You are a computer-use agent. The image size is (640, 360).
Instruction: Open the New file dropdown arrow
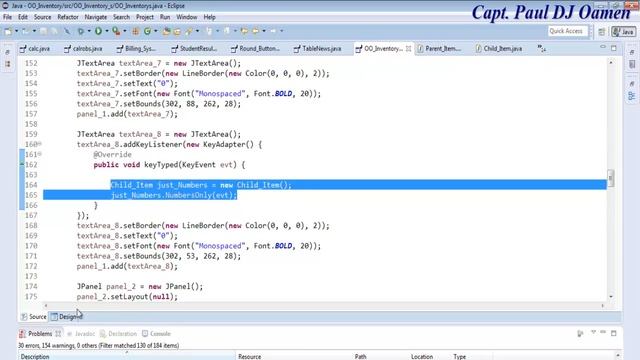[16, 31]
